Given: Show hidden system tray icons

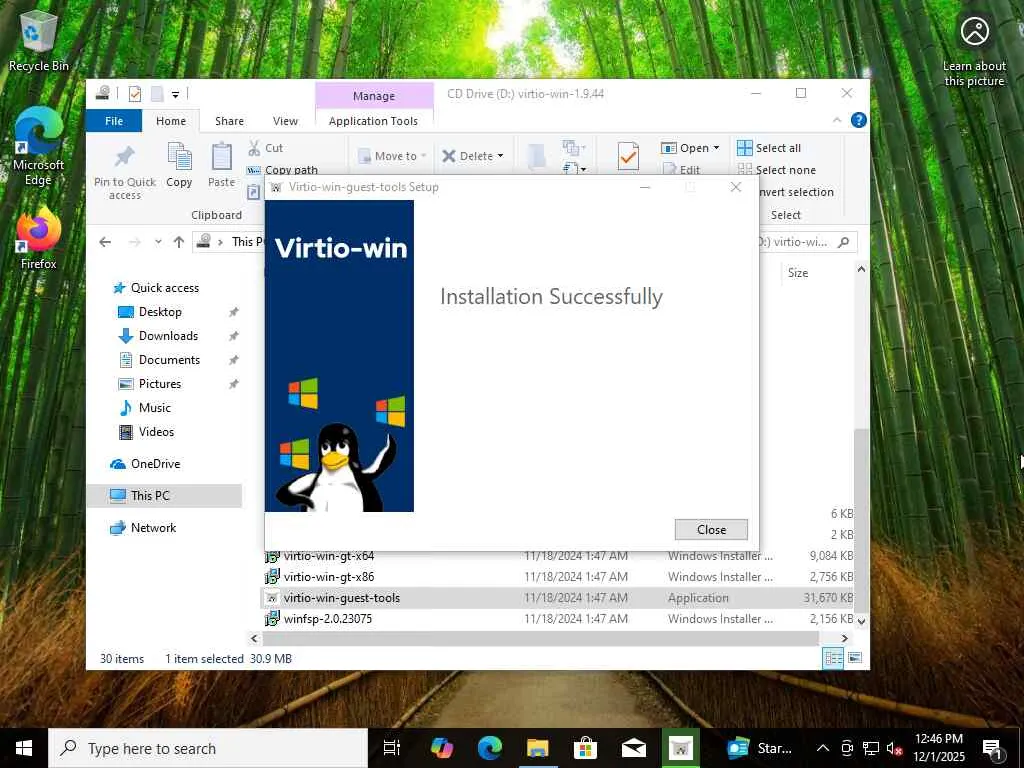Looking at the screenshot, I should (x=823, y=748).
